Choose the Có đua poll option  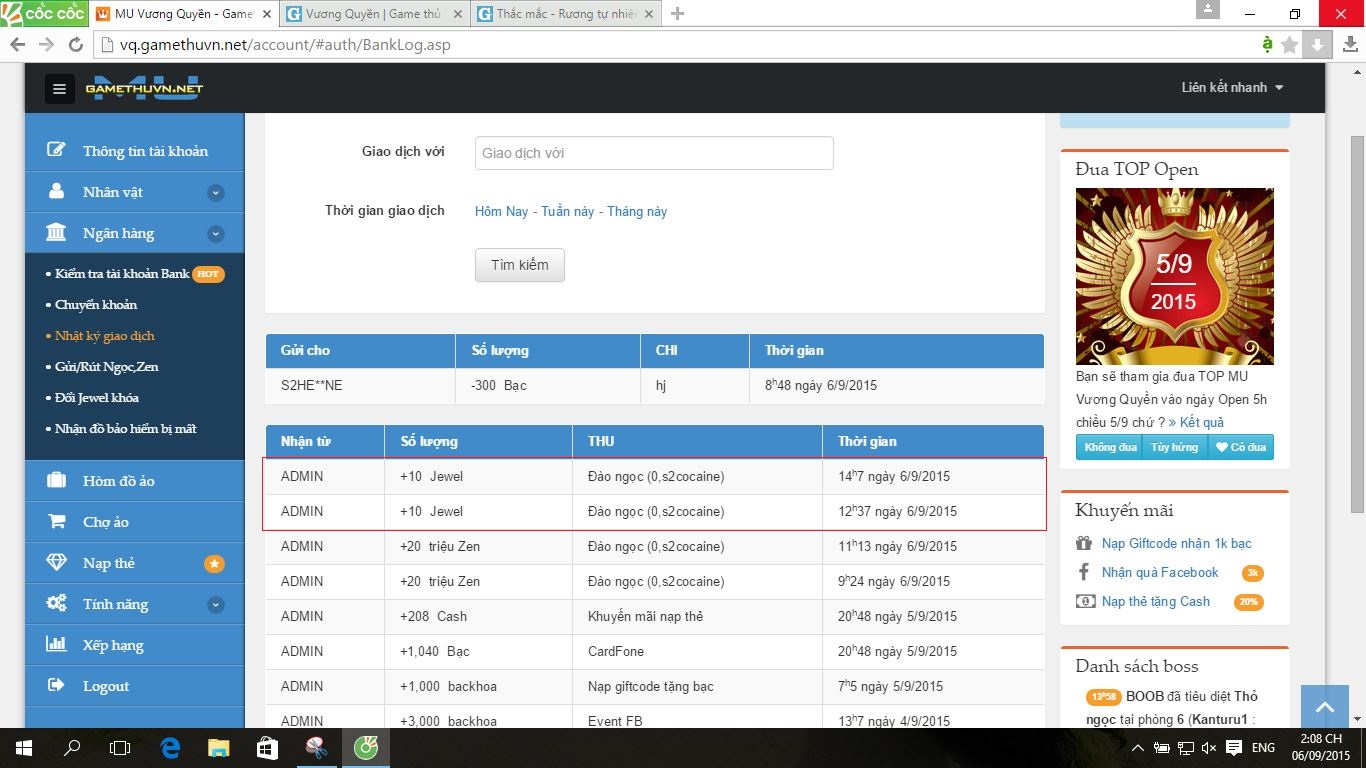point(1240,447)
